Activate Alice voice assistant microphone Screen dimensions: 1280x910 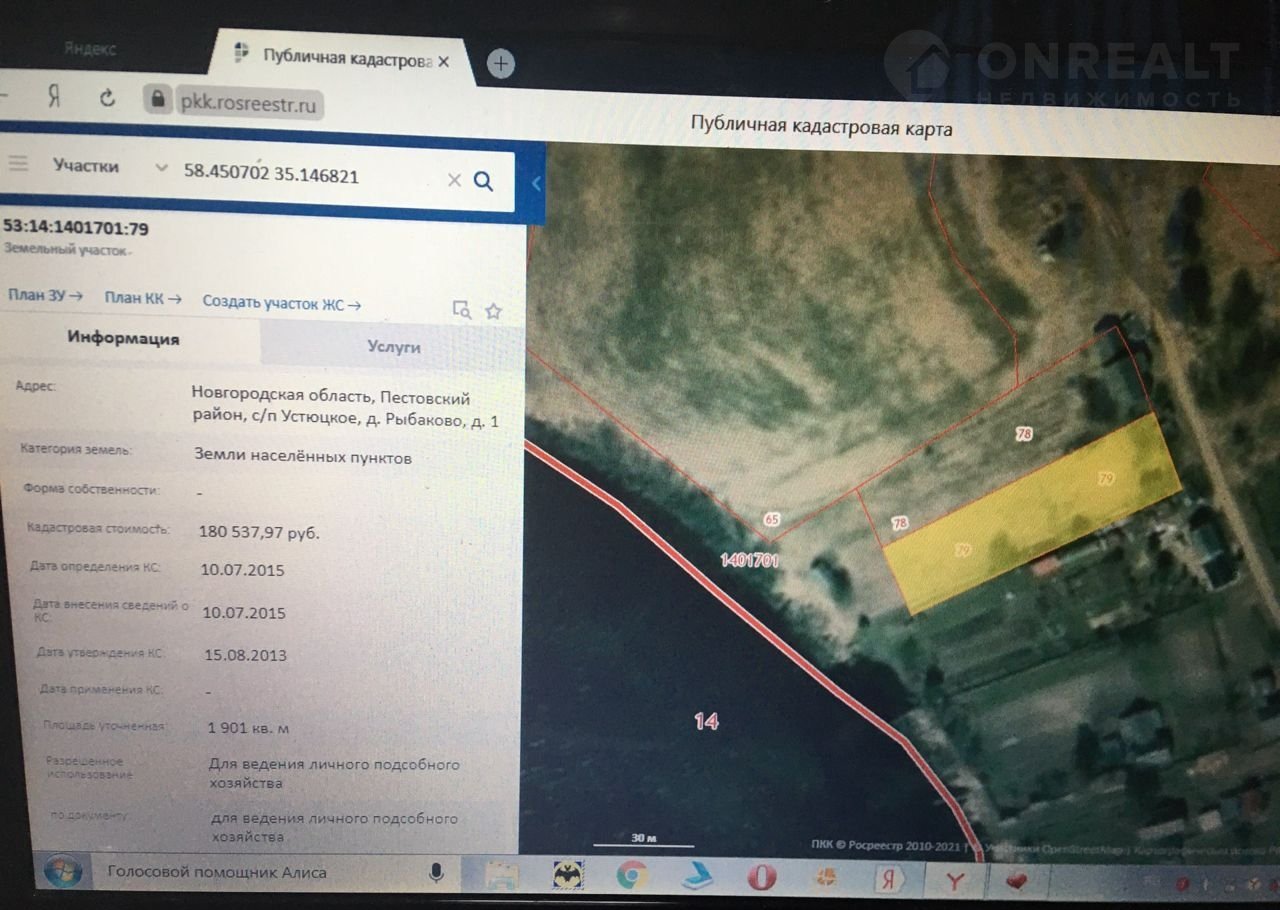point(436,872)
